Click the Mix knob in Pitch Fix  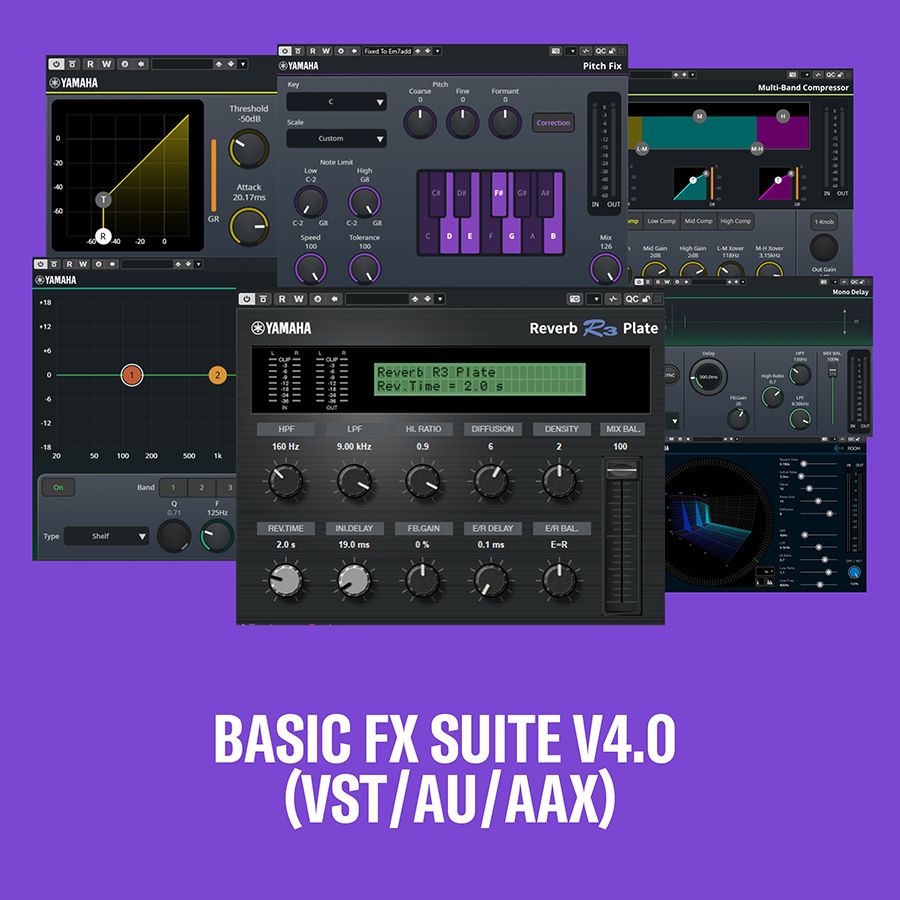click(x=606, y=269)
